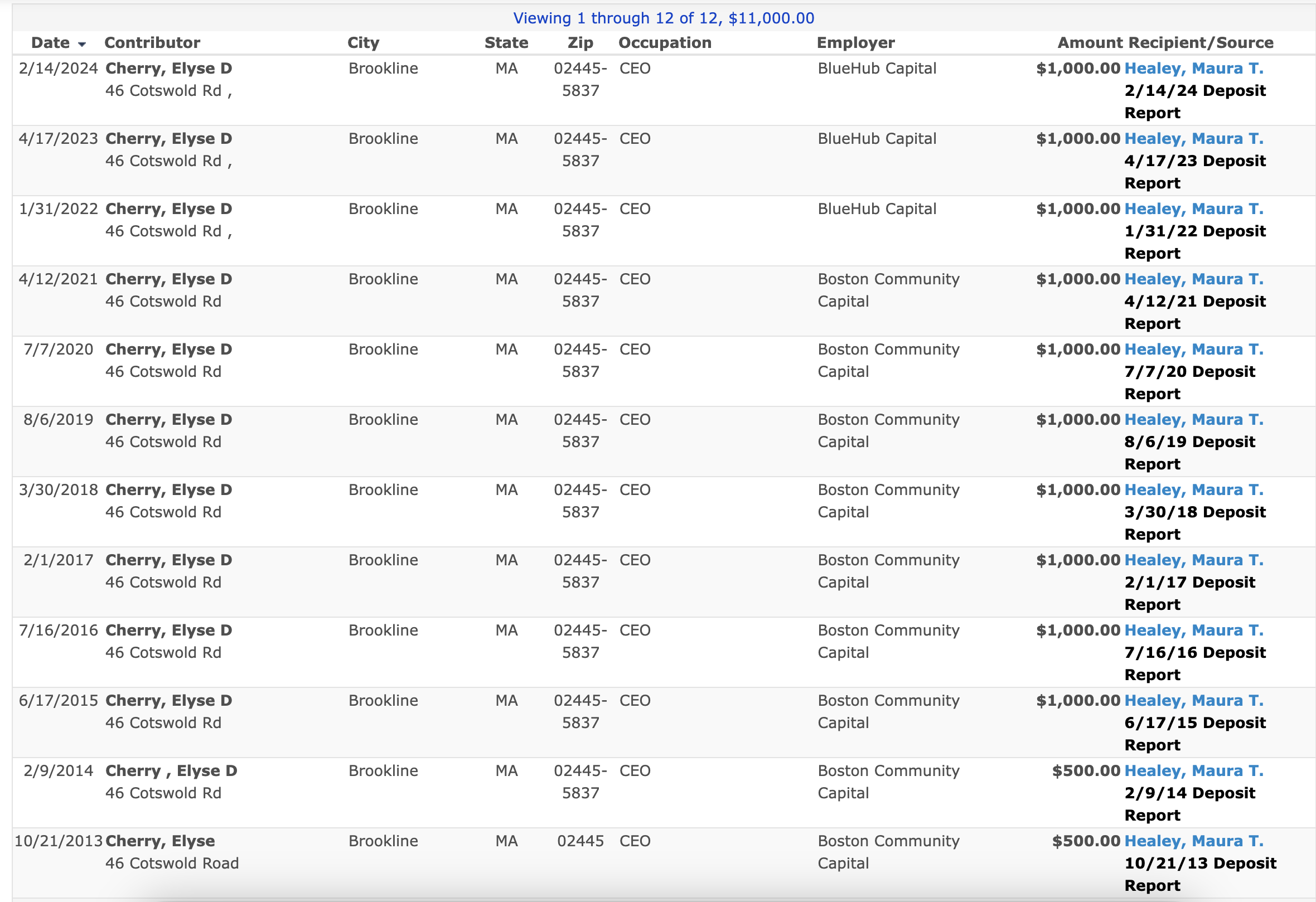The height and width of the screenshot is (902, 1316).
Task: Select the 7/16/16 Deposit Report text
Action: click(x=1195, y=663)
